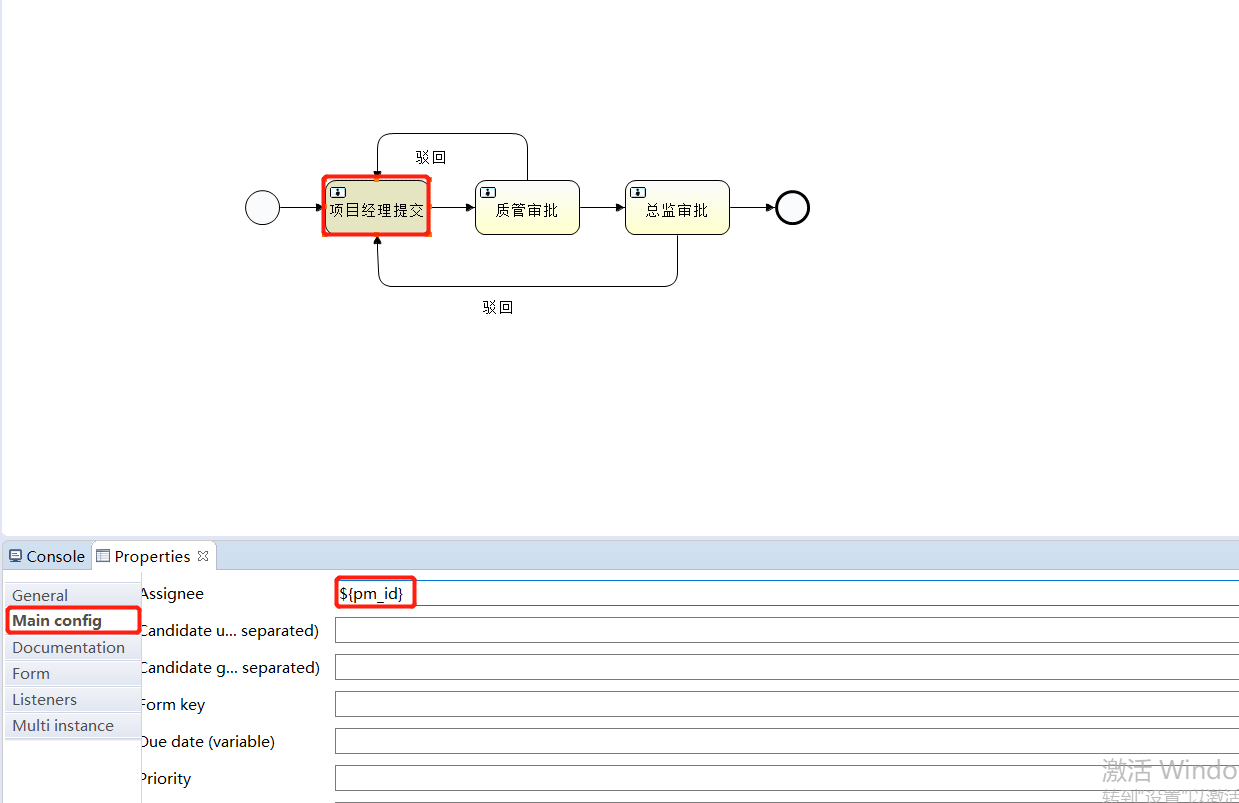Click the Properties panel icon

coord(102,555)
